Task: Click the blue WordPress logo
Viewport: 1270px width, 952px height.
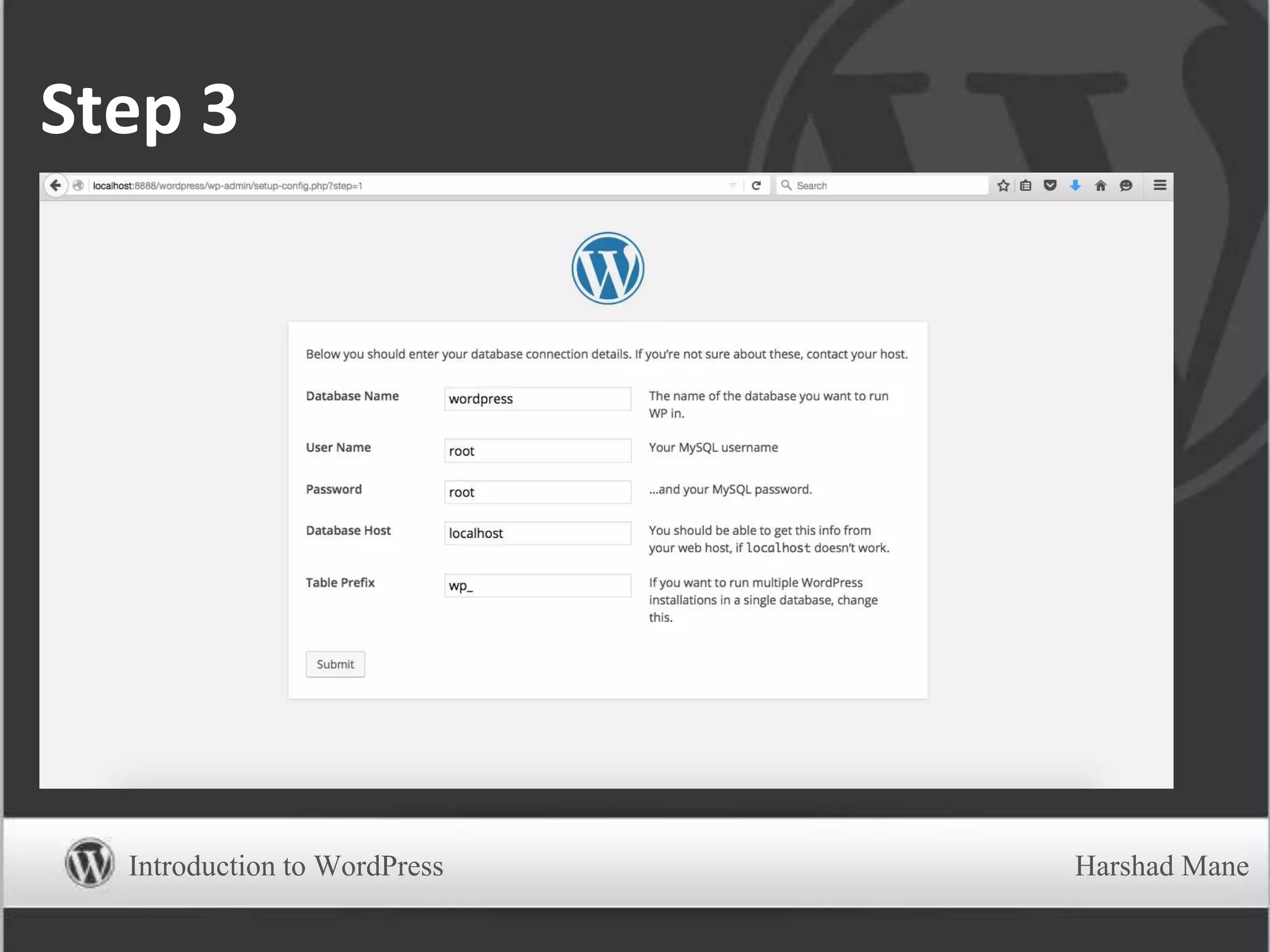Action: coord(608,268)
